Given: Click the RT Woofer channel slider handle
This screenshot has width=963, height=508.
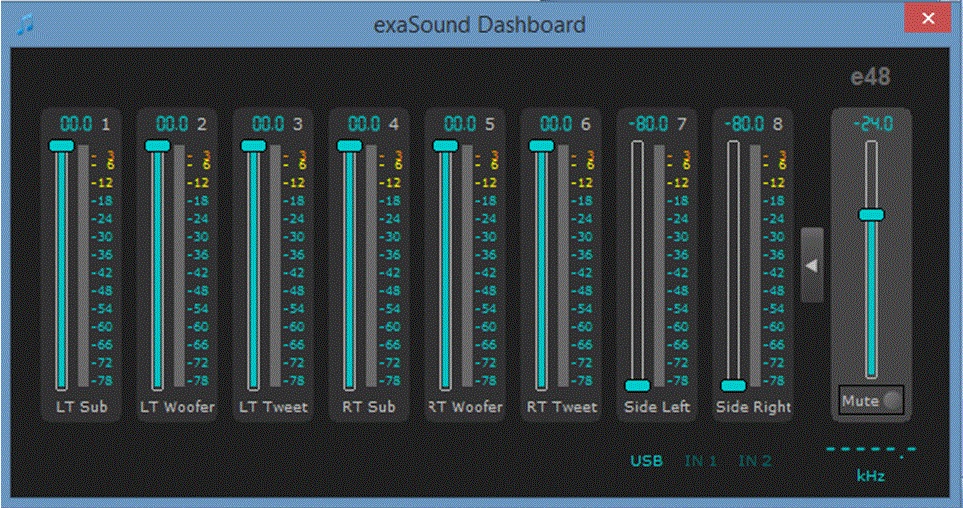Looking at the screenshot, I should (445, 146).
